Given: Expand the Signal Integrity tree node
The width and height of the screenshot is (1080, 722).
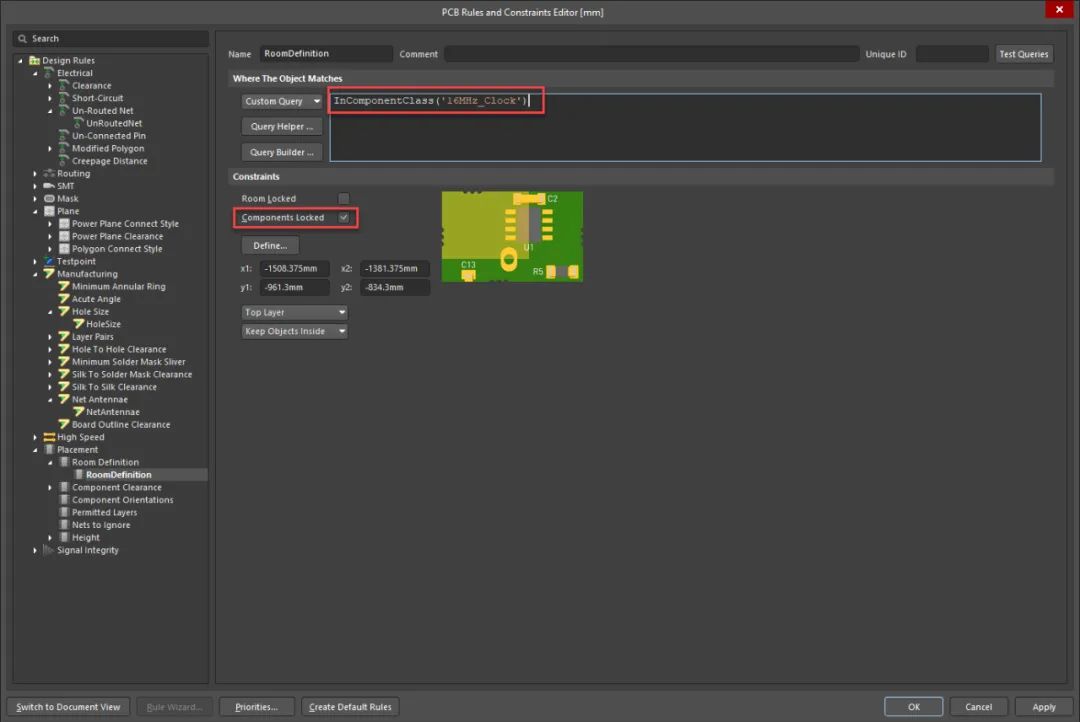Looking at the screenshot, I should pos(35,550).
